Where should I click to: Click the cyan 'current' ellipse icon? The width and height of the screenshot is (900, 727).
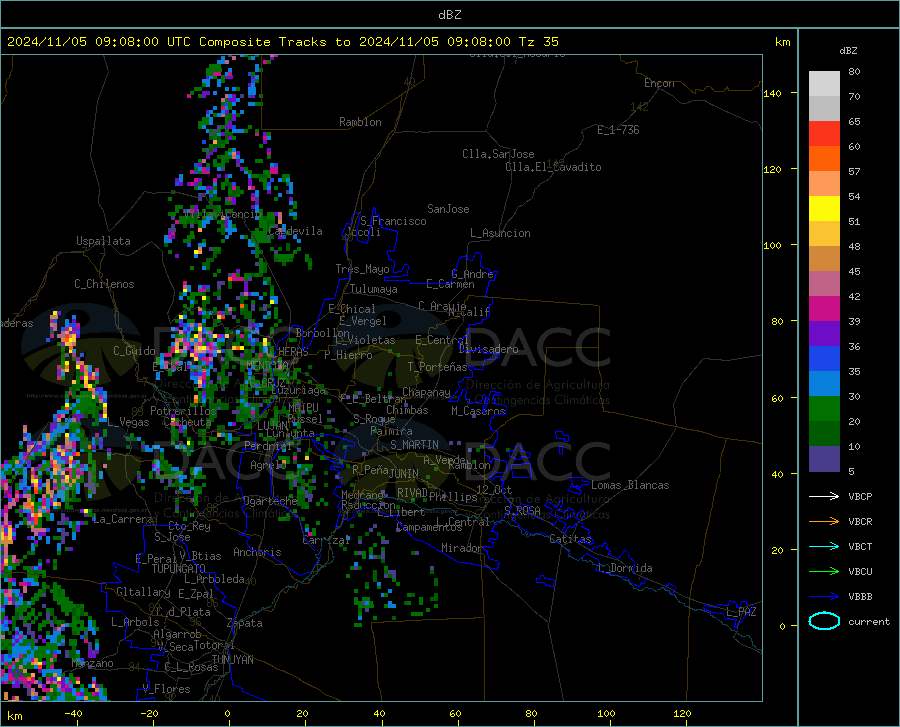point(824,621)
